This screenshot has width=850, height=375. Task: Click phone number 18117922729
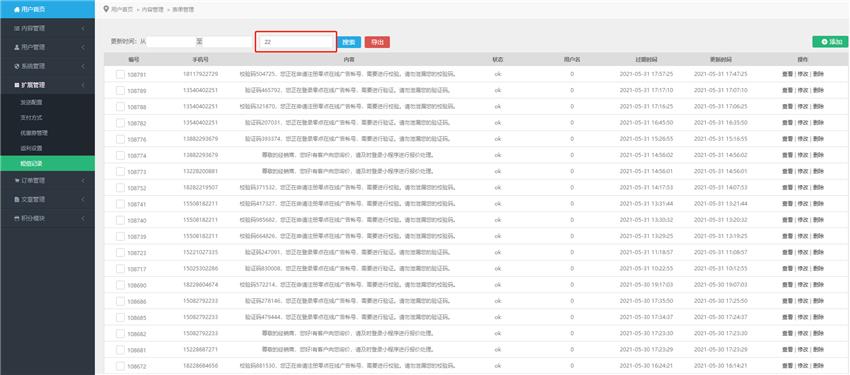coord(201,74)
